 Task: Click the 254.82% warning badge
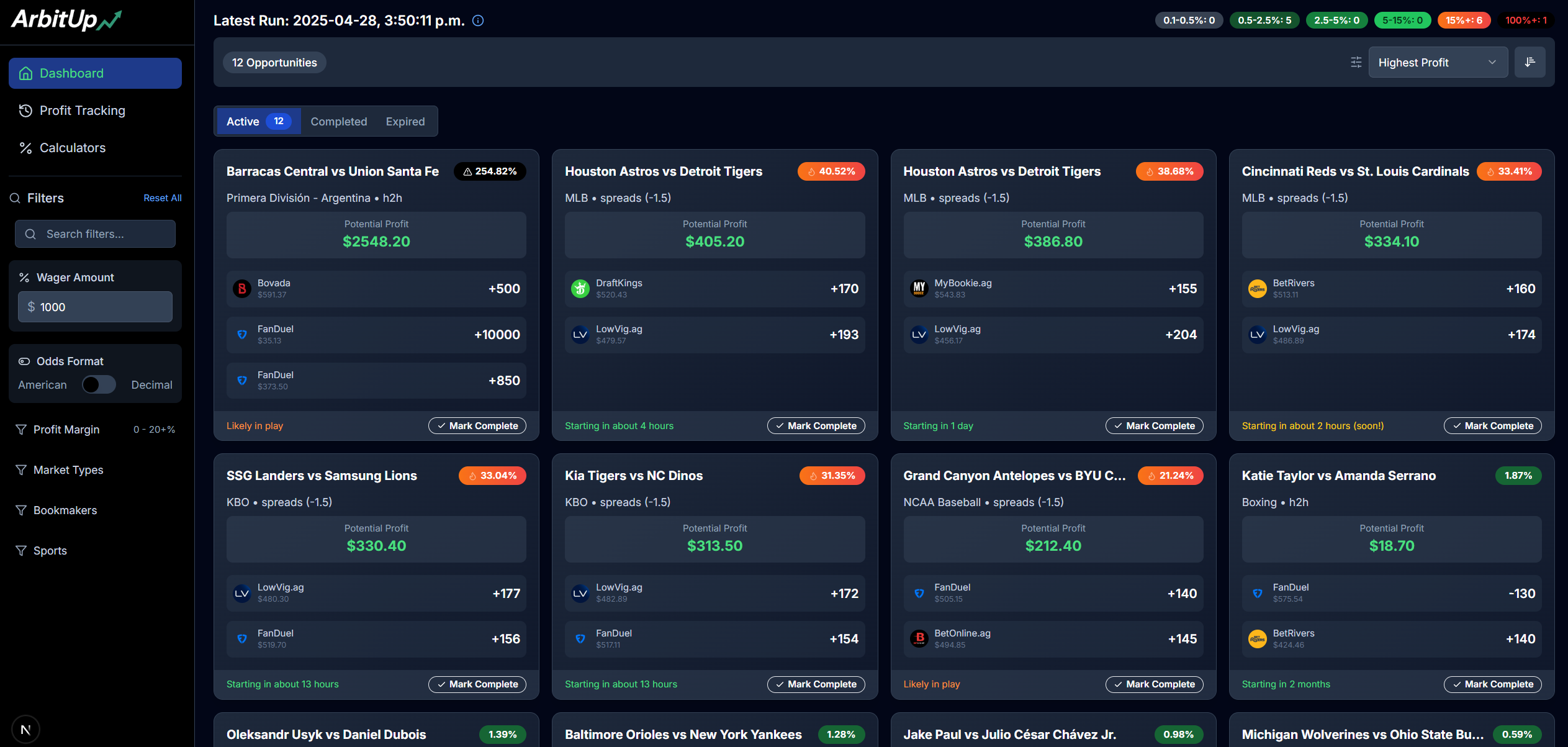[490, 171]
